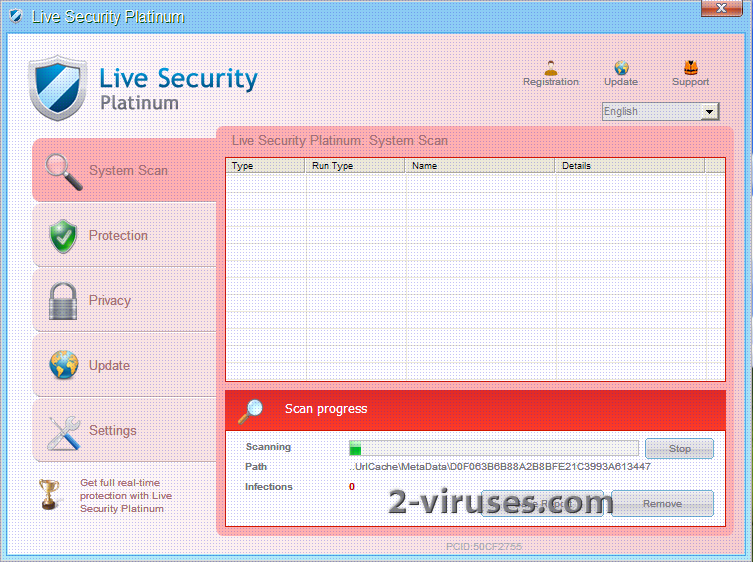Click the Update globe icon in header

pyautogui.click(x=621, y=68)
